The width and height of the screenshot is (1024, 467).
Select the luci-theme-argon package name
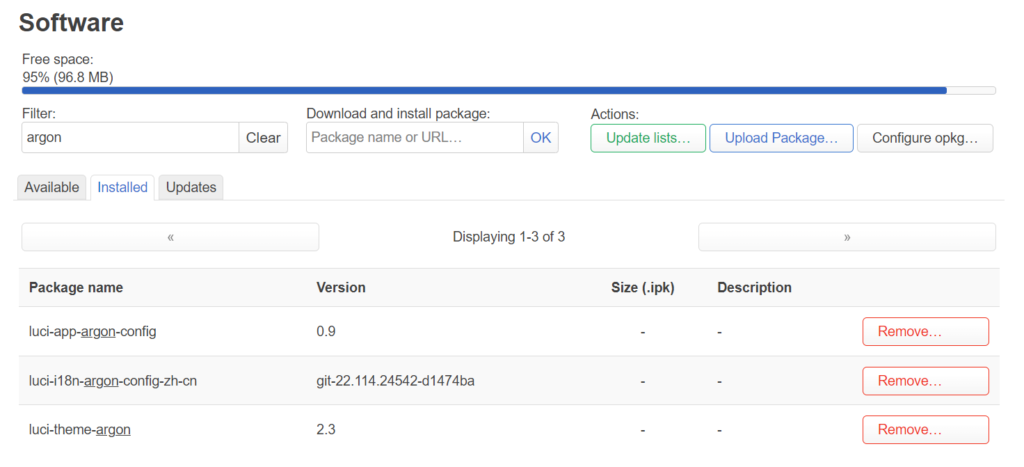(80, 430)
